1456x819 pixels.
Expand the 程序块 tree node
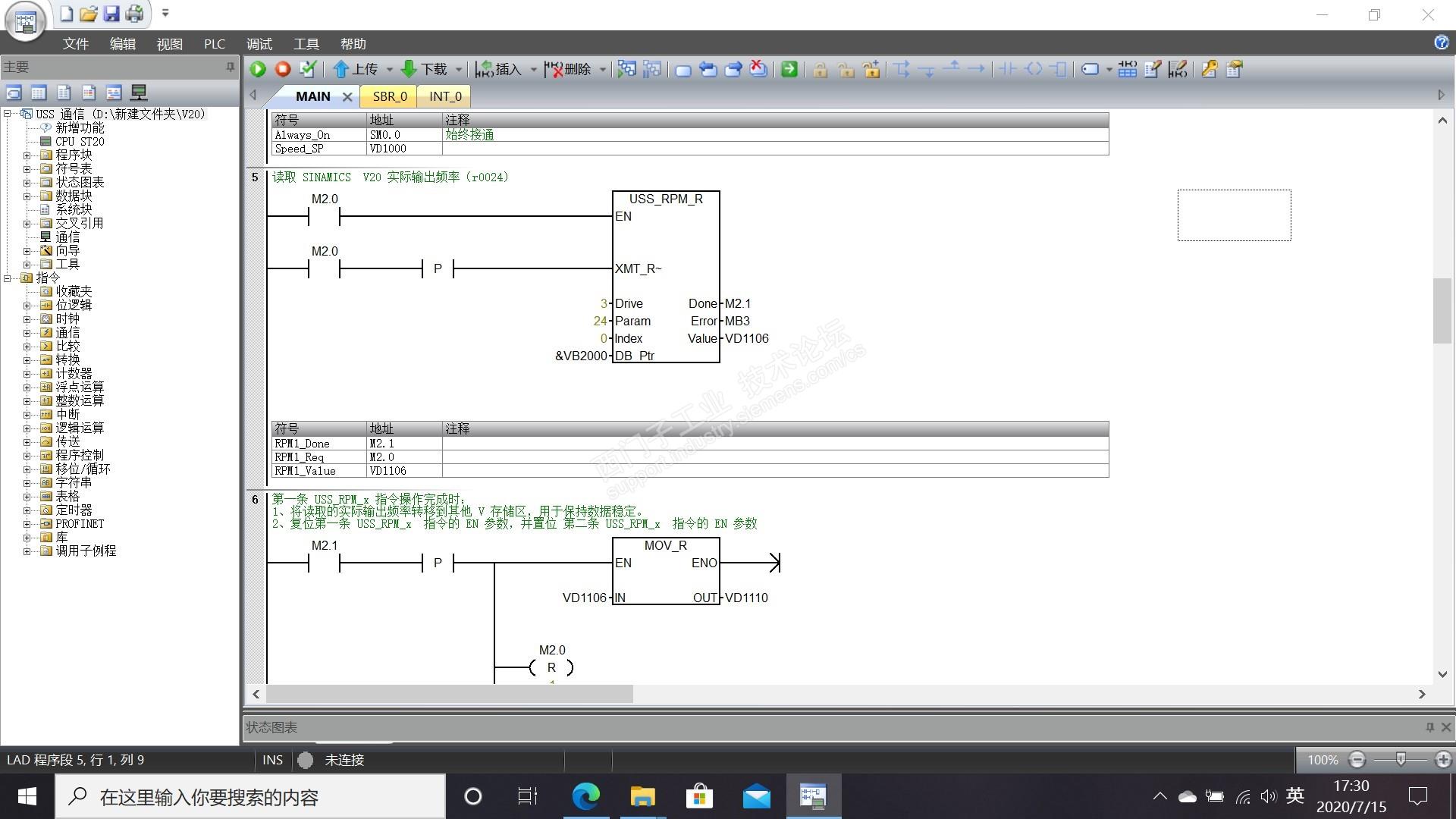[27, 155]
